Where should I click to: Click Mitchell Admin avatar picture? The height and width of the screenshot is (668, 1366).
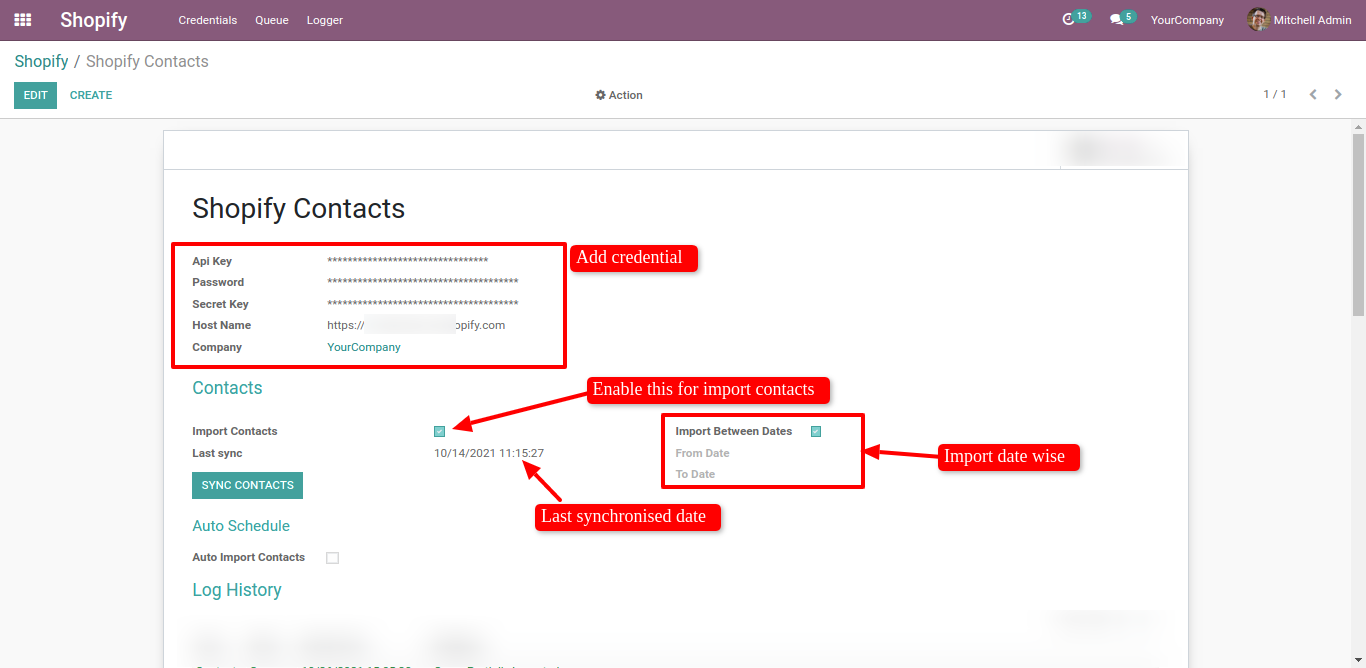pos(1258,20)
